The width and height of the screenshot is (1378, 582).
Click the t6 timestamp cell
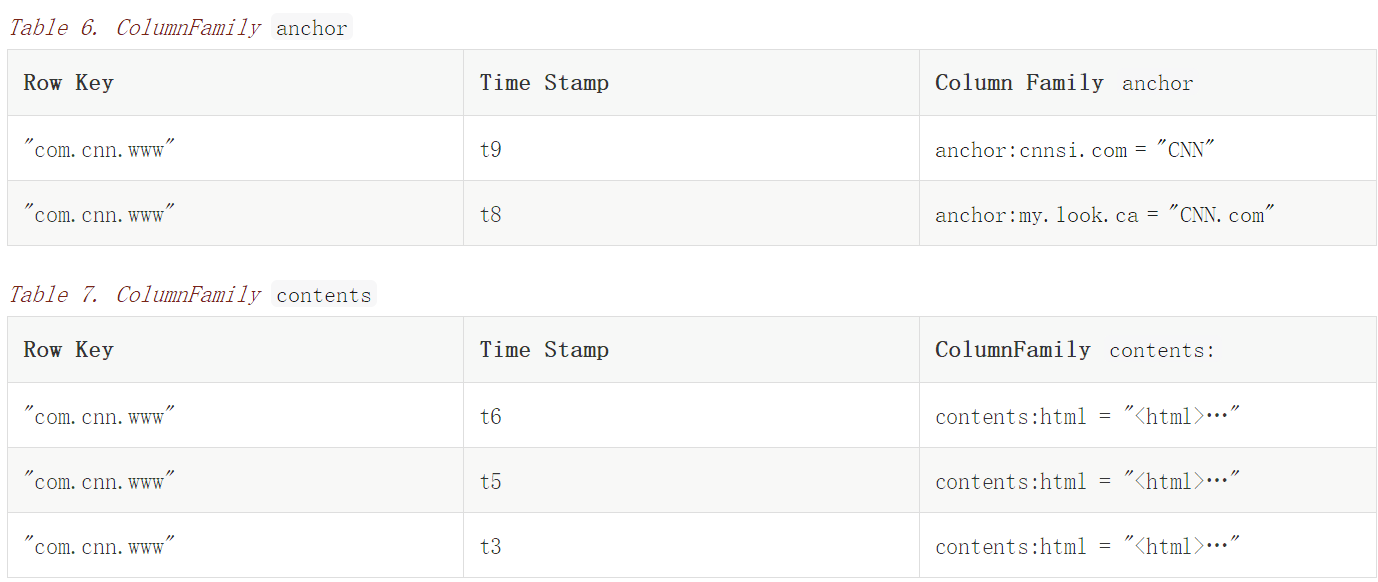(491, 416)
